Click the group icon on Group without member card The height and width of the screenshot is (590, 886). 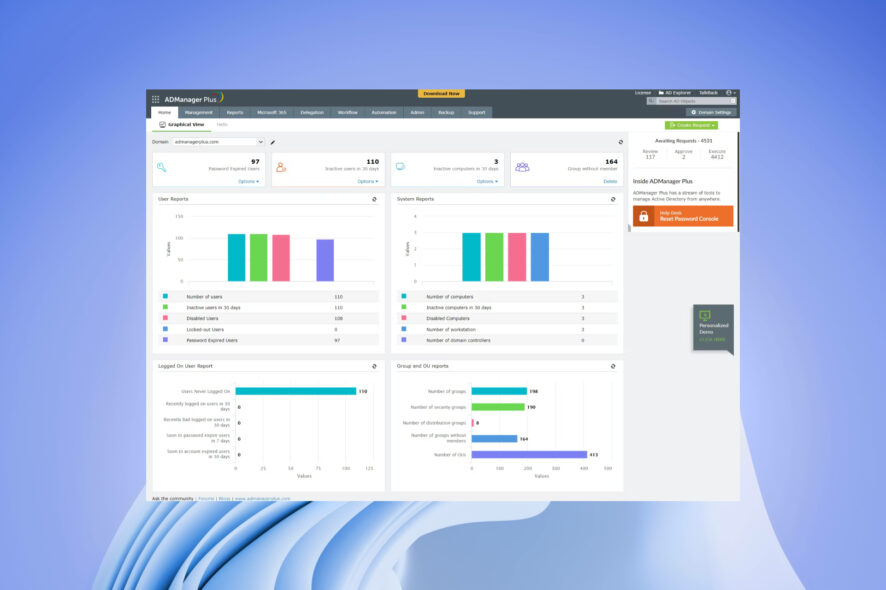tap(522, 167)
